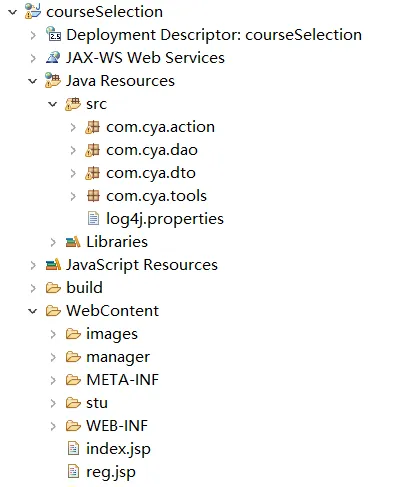Viewport: 420px width, 487px height.
Task: Click the courseSelection project icon
Action: point(33,11)
